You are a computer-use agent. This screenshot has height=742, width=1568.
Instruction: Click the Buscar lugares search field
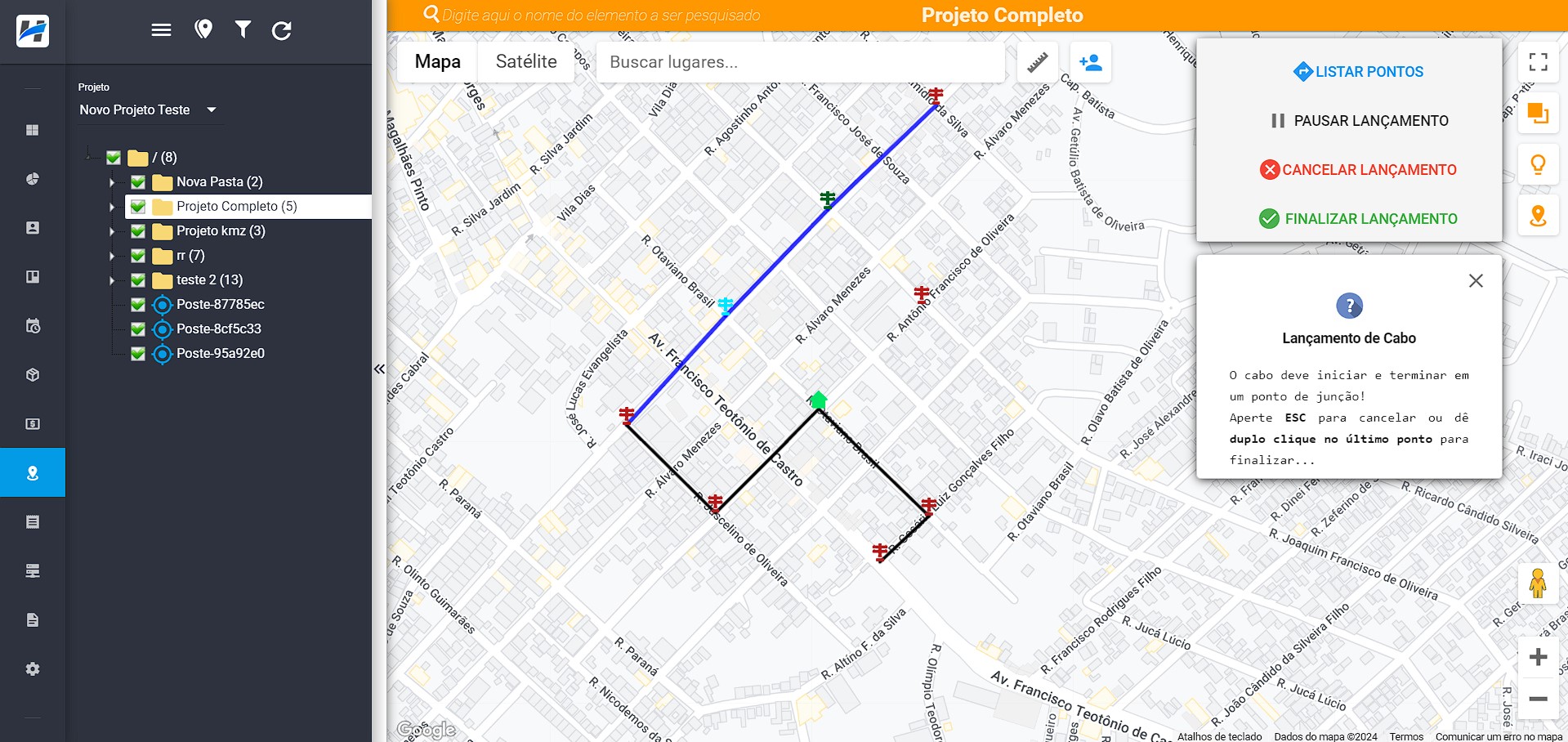(x=801, y=62)
